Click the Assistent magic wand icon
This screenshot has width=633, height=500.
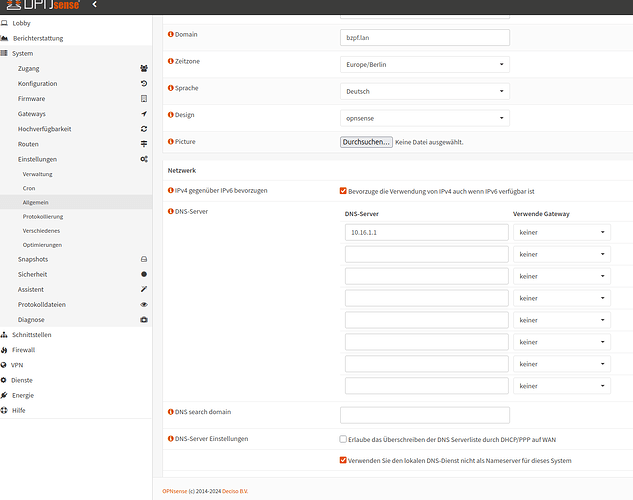tap(144, 289)
